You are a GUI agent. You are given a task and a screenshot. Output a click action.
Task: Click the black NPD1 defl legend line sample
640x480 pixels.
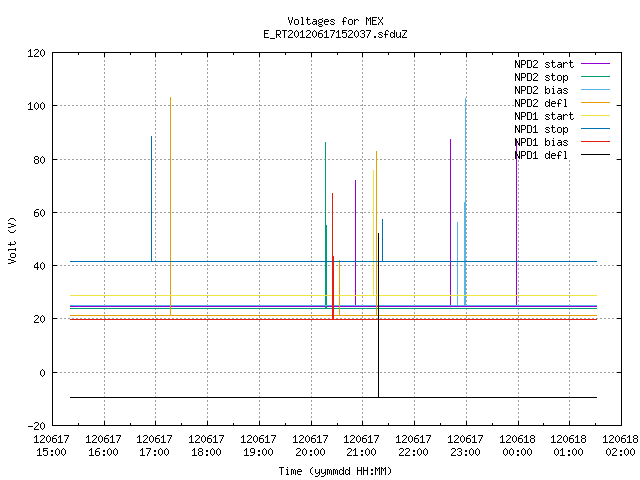tap(596, 155)
